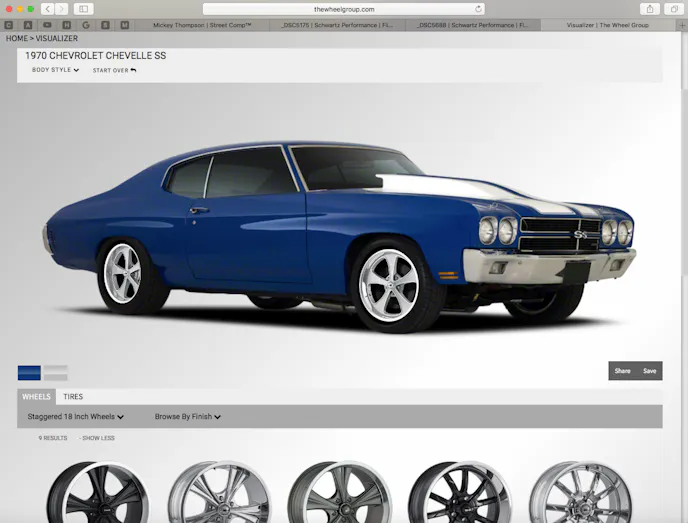Click the Show Less link
The image size is (688, 523).
[98, 438]
